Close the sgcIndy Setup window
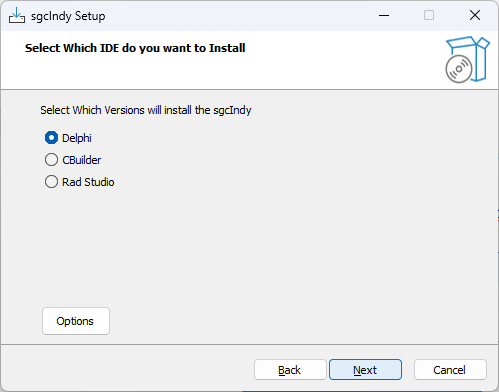Screen dimensions: 499x392 pyautogui.click(x=475, y=15)
